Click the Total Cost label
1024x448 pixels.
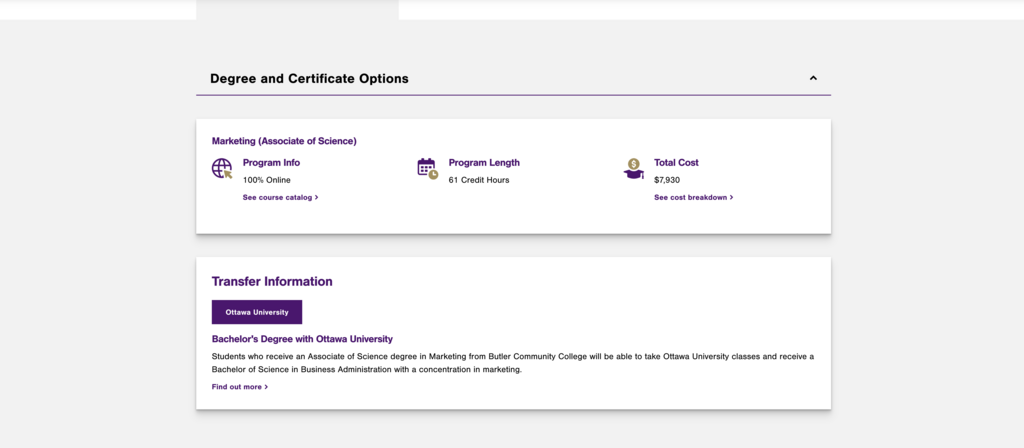tap(676, 163)
